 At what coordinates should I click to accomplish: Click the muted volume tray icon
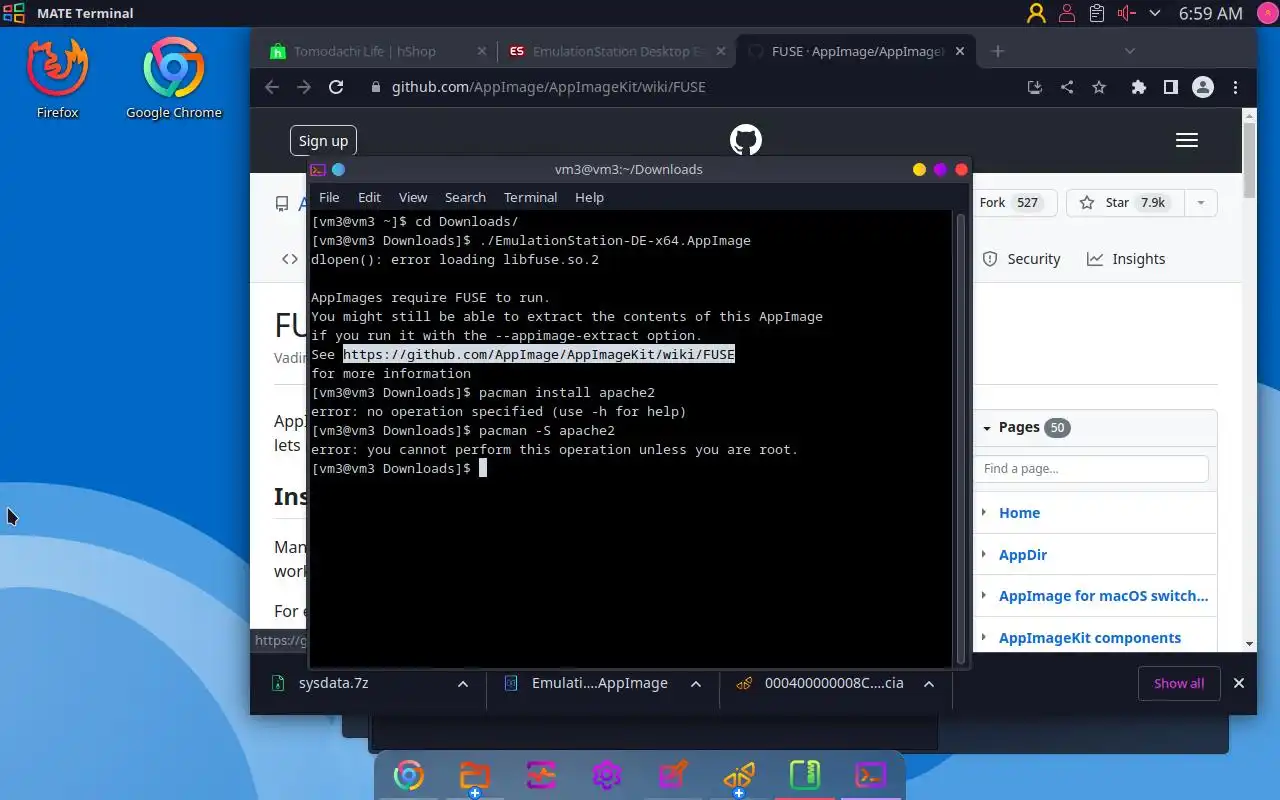coord(1127,13)
